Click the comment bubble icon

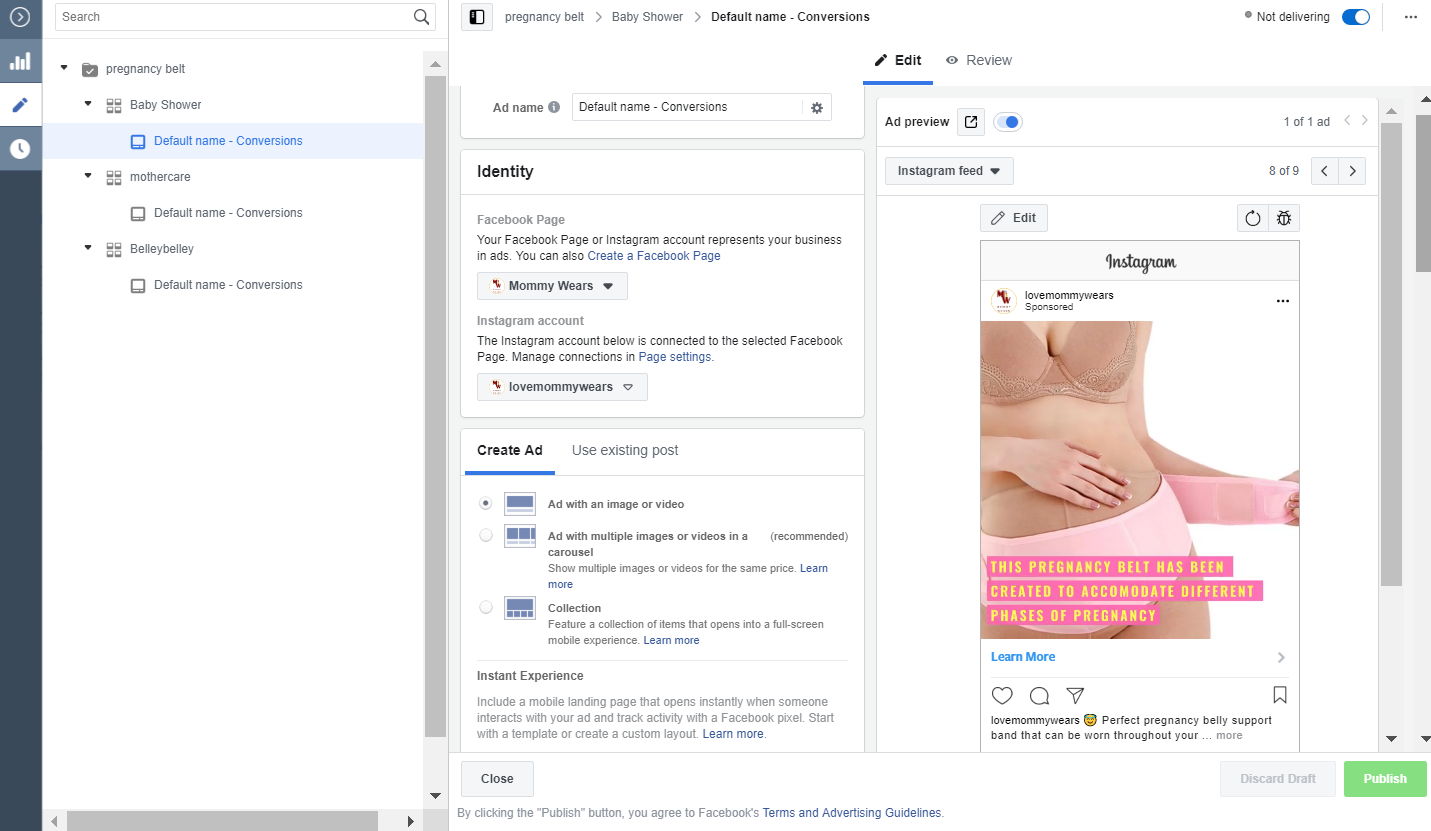click(1039, 695)
